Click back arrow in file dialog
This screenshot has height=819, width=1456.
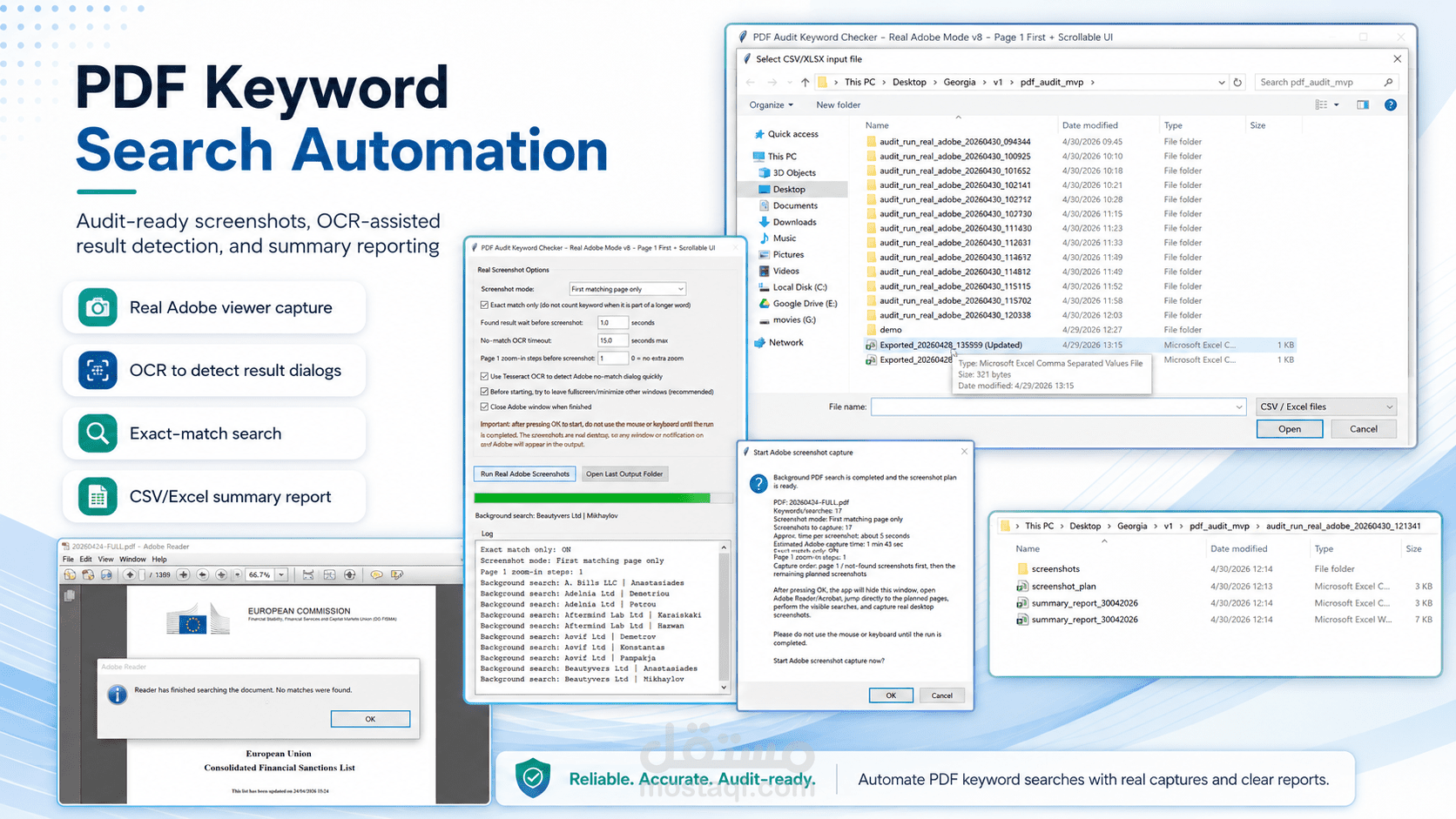pos(751,82)
